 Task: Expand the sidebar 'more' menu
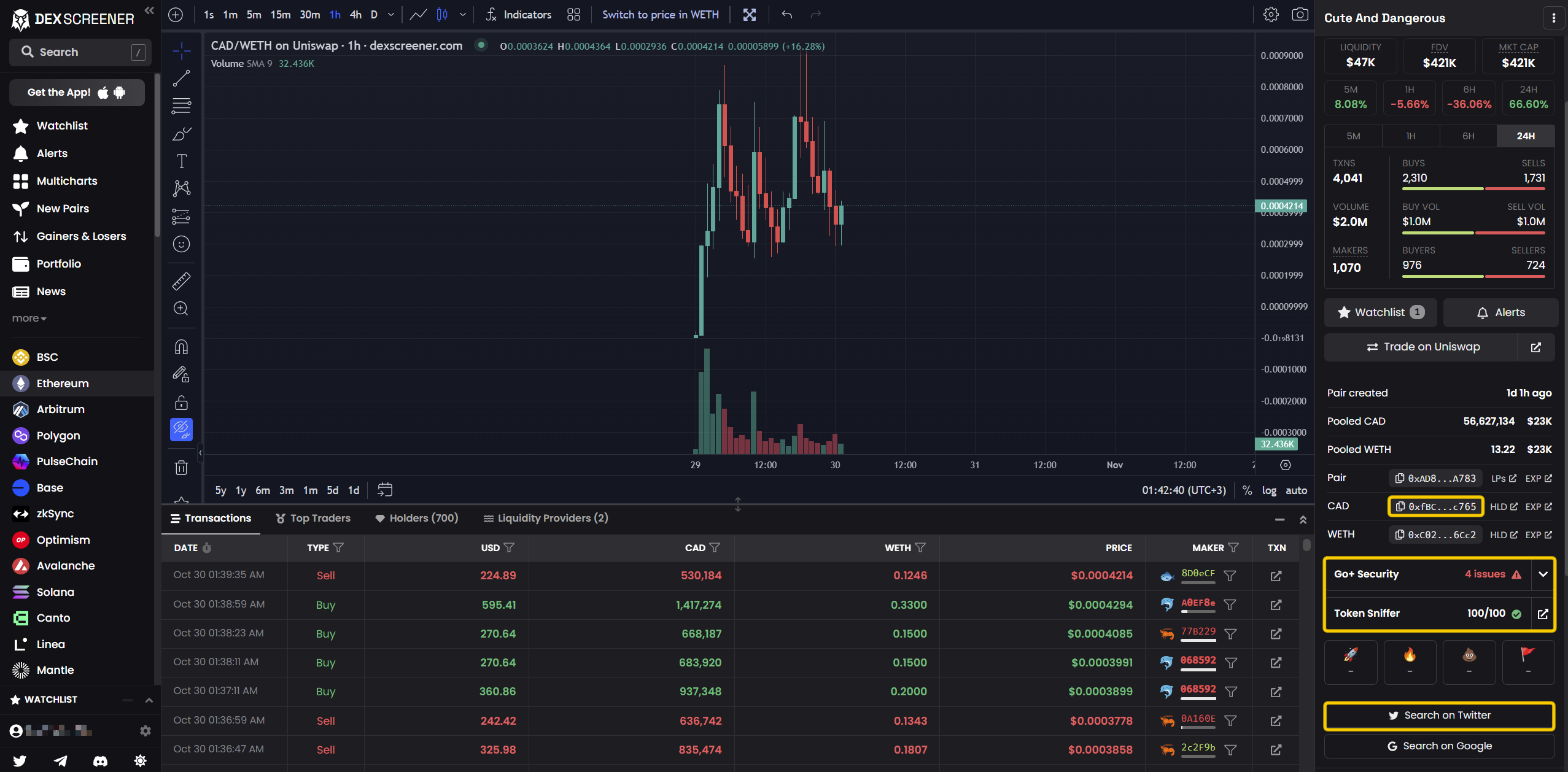tap(29, 318)
